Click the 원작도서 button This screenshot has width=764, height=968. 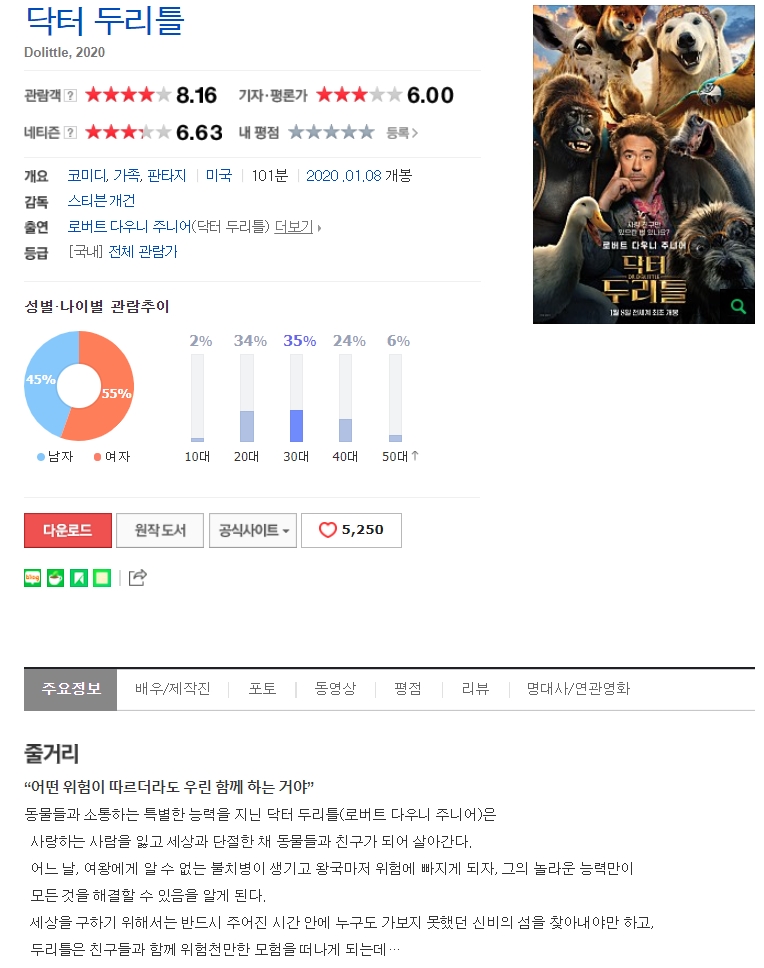[x=160, y=530]
